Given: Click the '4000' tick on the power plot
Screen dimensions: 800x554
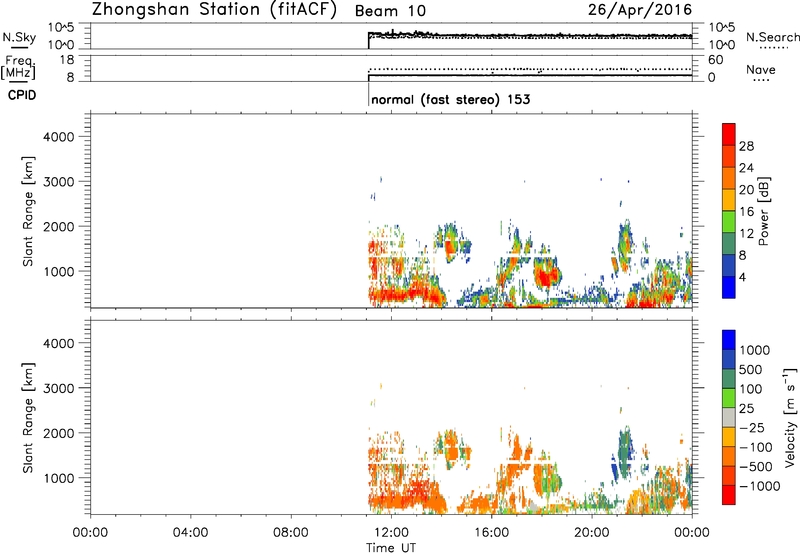Looking at the screenshot, I should pos(59,137).
